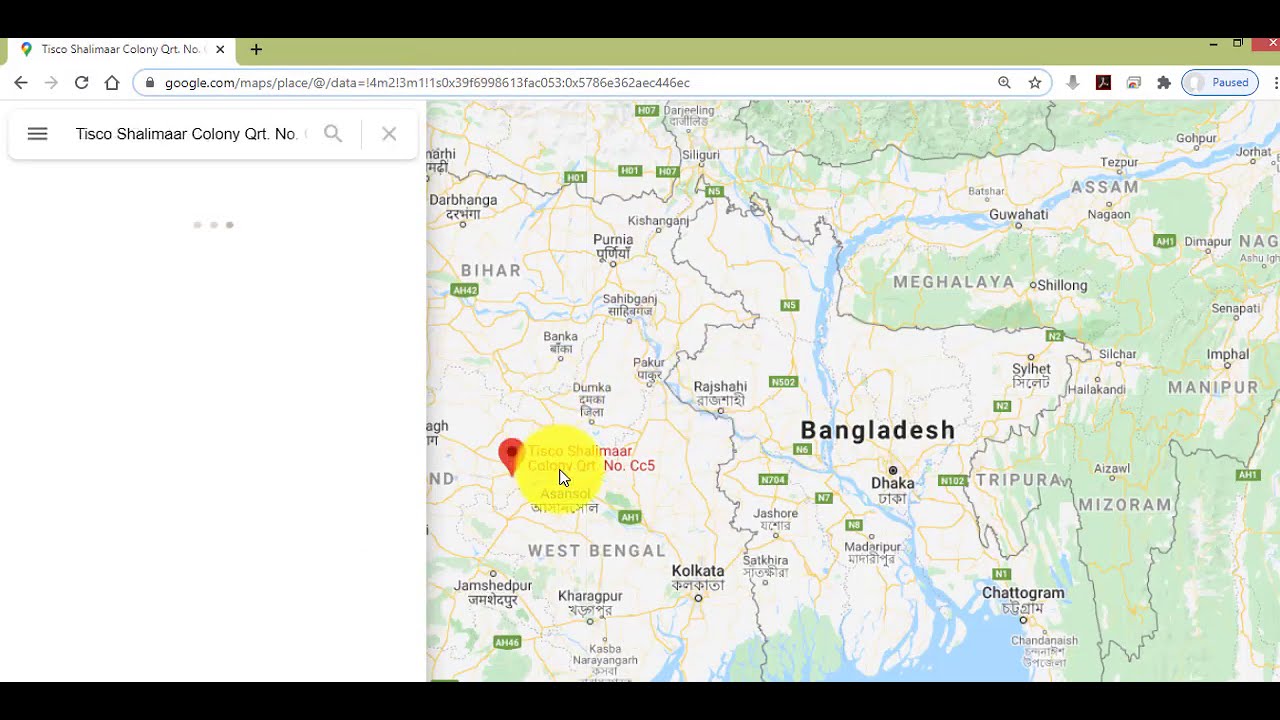The image size is (1280, 720).
Task: Click the BIHAR state label
Action: click(491, 271)
